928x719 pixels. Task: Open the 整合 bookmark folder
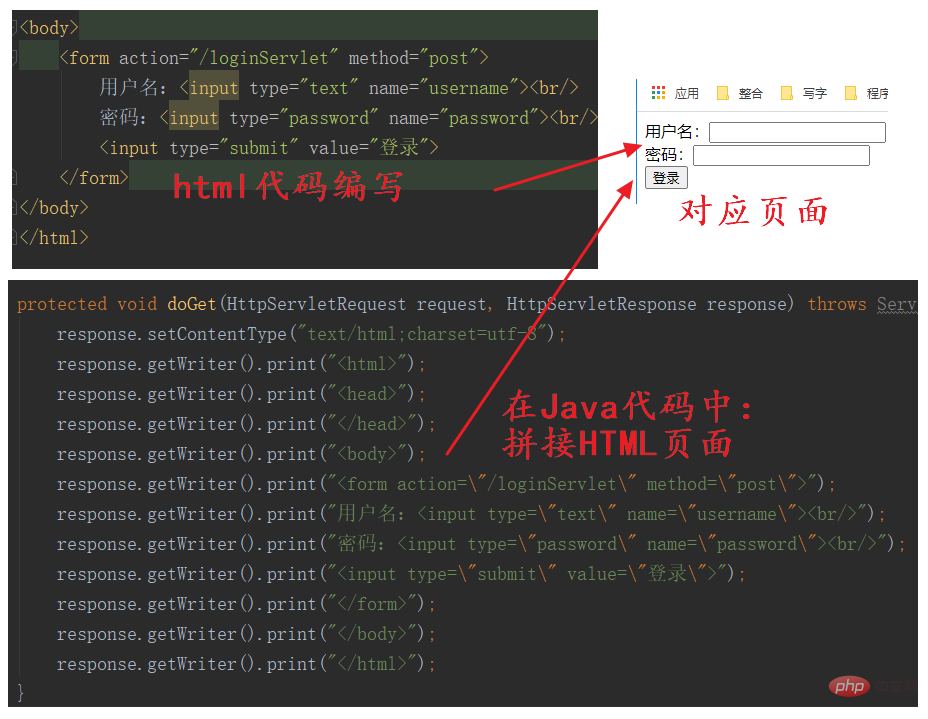click(739, 93)
